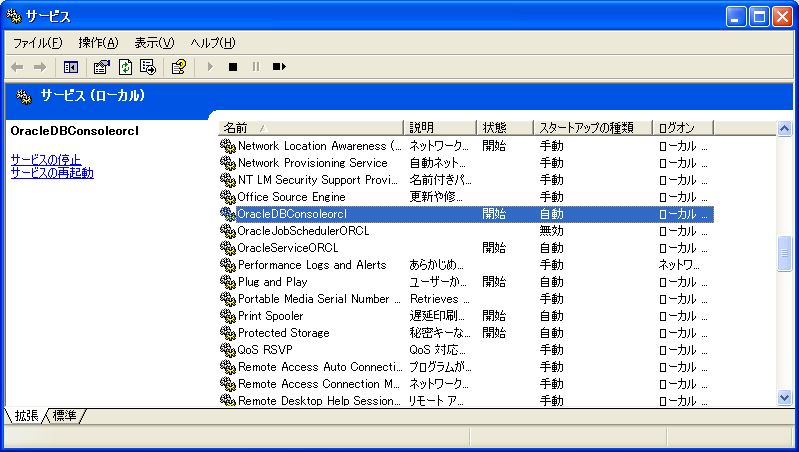This screenshot has height=452, width=799.
Task: Open the 操作(A) menu
Action: coord(98,43)
